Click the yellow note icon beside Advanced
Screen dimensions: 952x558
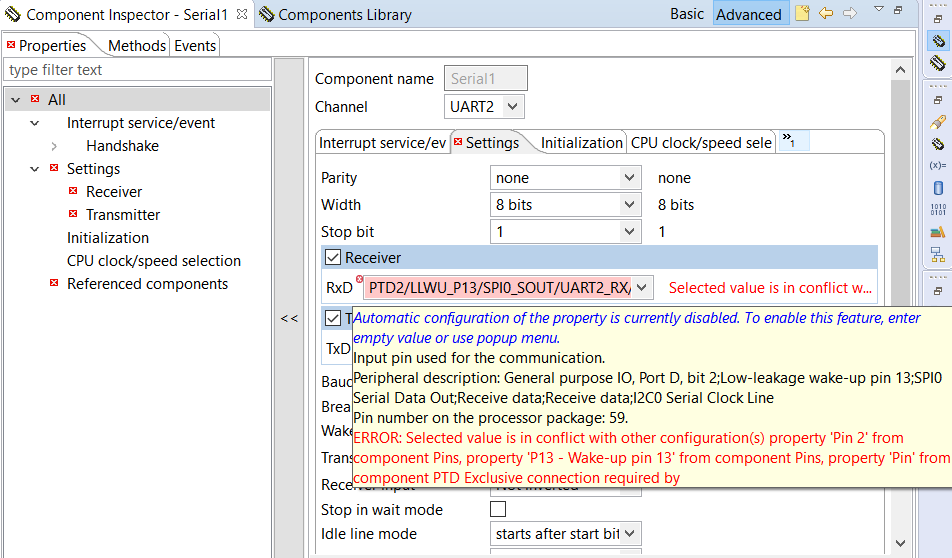(x=802, y=13)
